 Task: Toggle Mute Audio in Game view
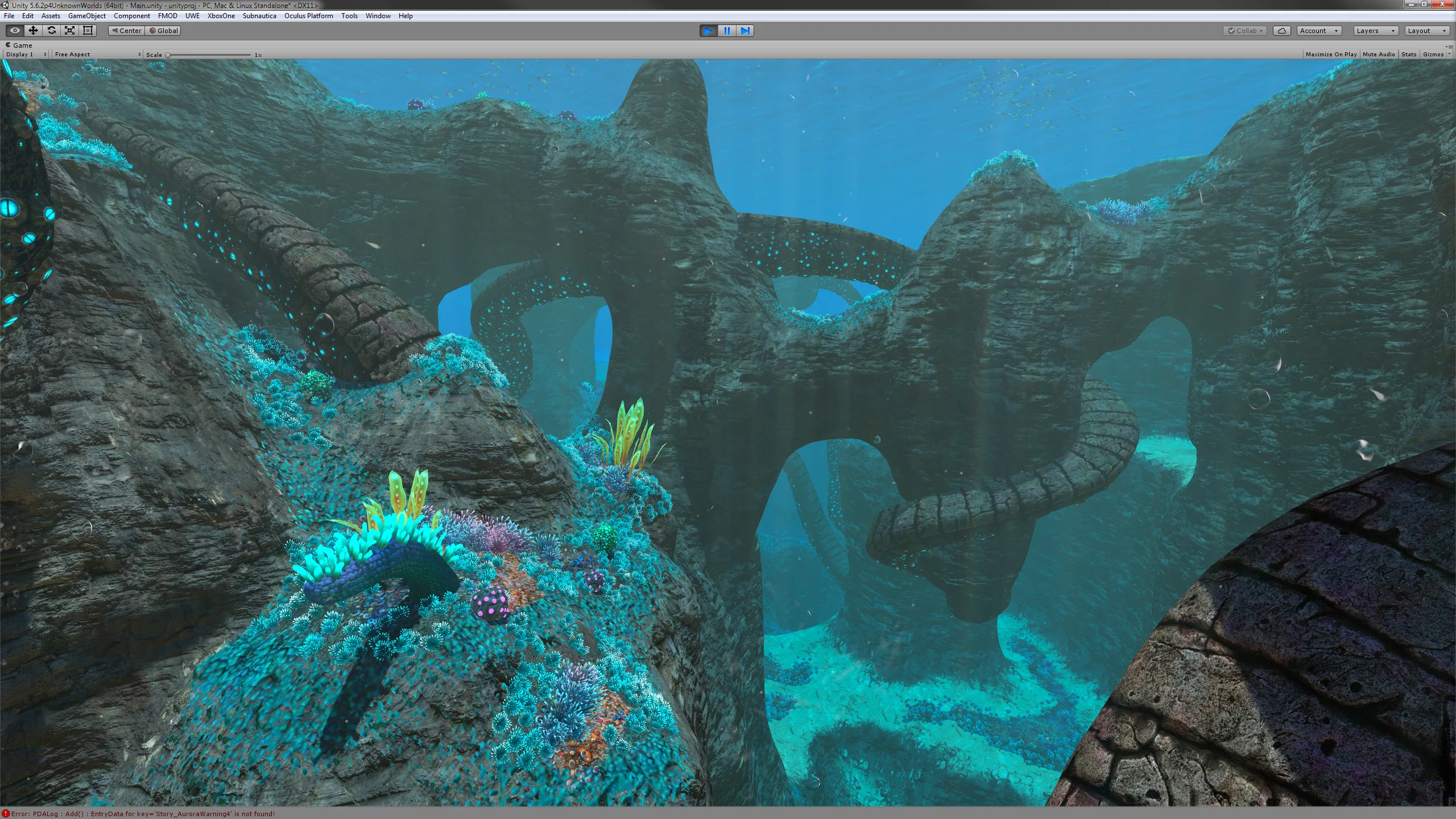tap(1378, 55)
